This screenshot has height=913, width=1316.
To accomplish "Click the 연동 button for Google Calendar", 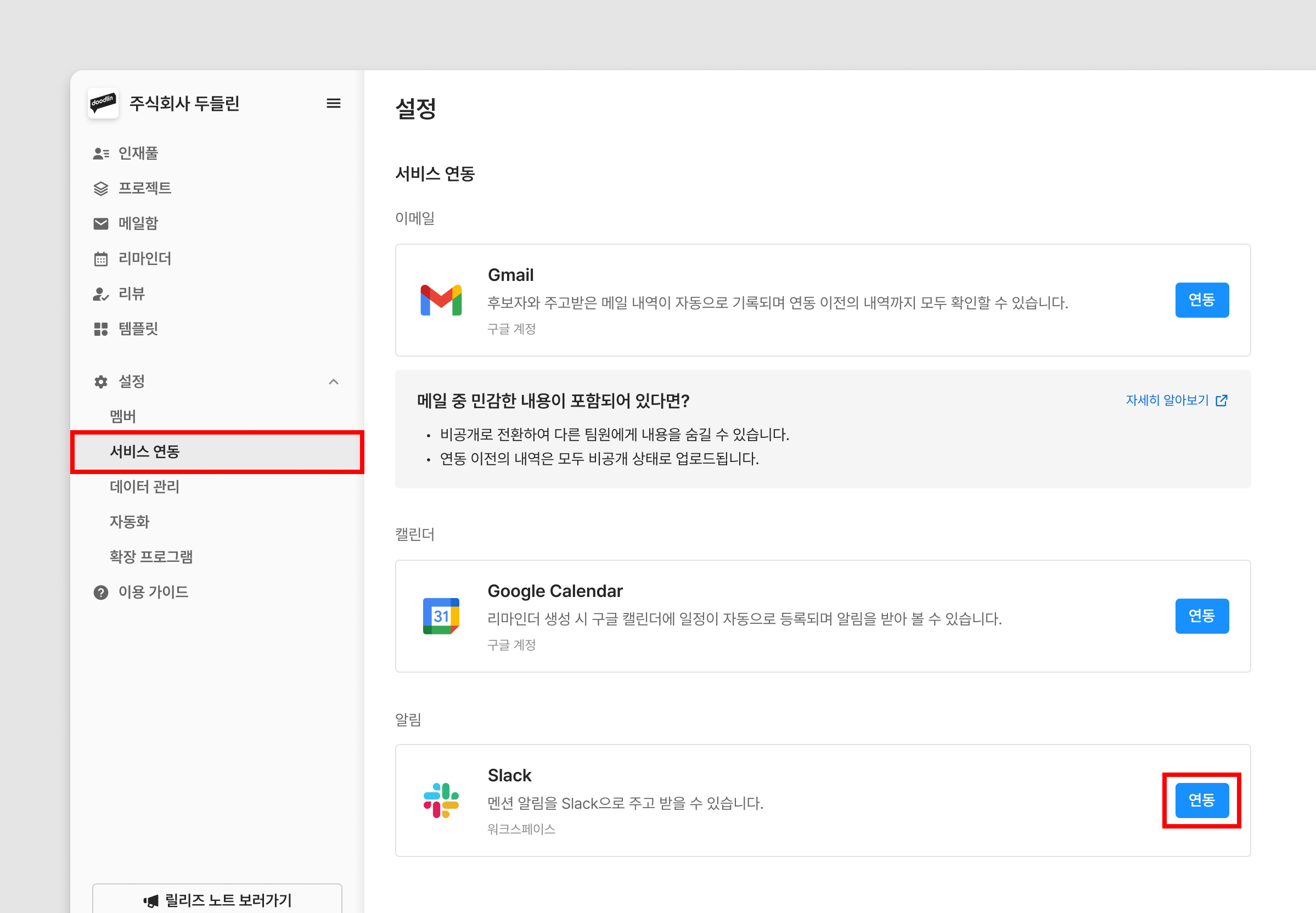I will (1201, 616).
